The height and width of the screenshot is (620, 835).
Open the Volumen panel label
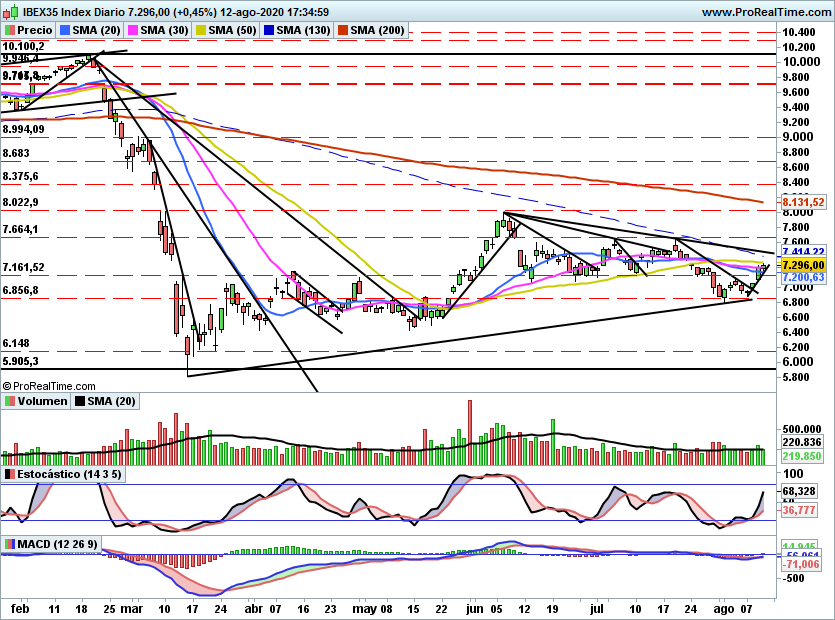(43, 401)
